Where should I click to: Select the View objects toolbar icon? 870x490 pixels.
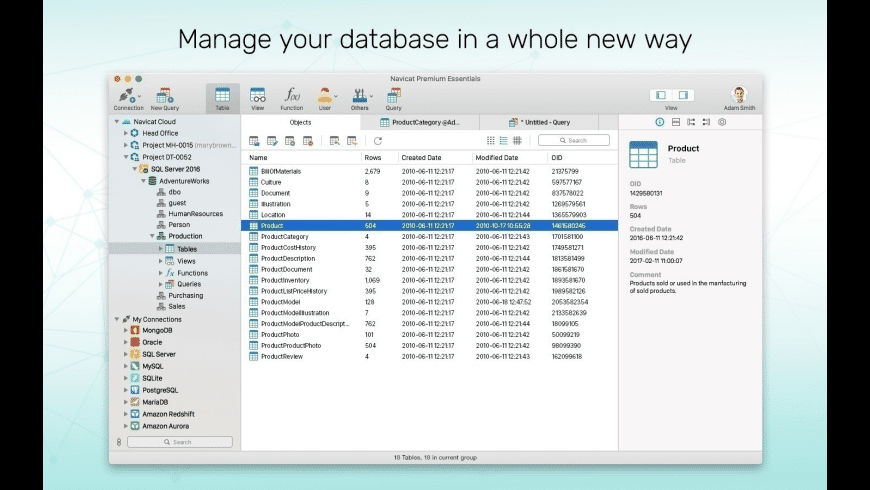257,96
